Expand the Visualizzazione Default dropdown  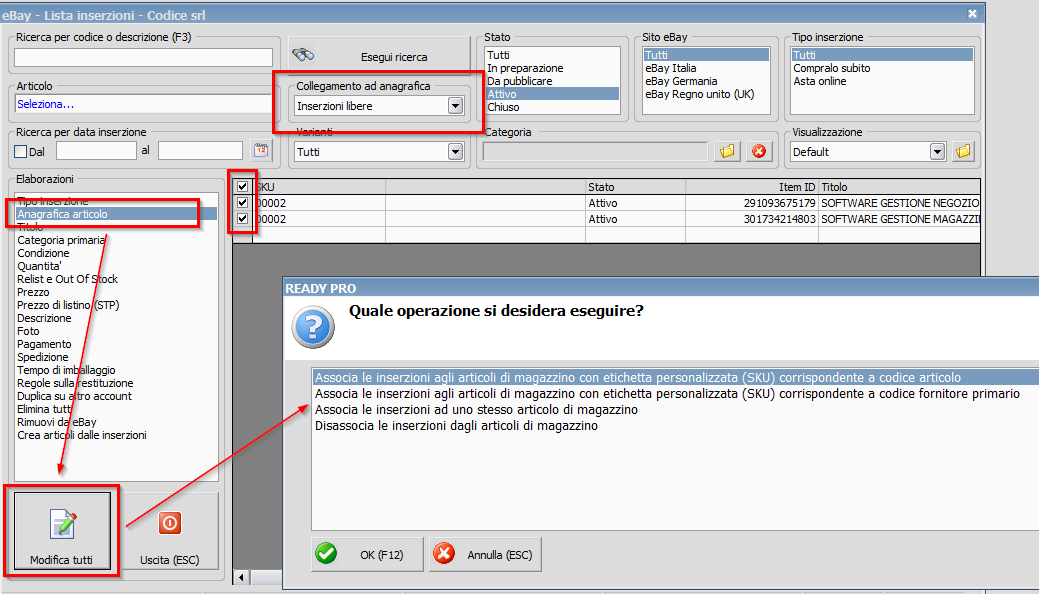[x=937, y=152]
